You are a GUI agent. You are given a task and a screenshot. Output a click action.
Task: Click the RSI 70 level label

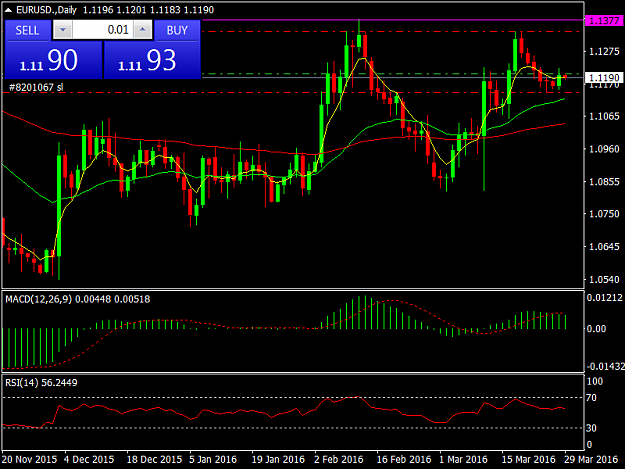click(x=592, y=398)
